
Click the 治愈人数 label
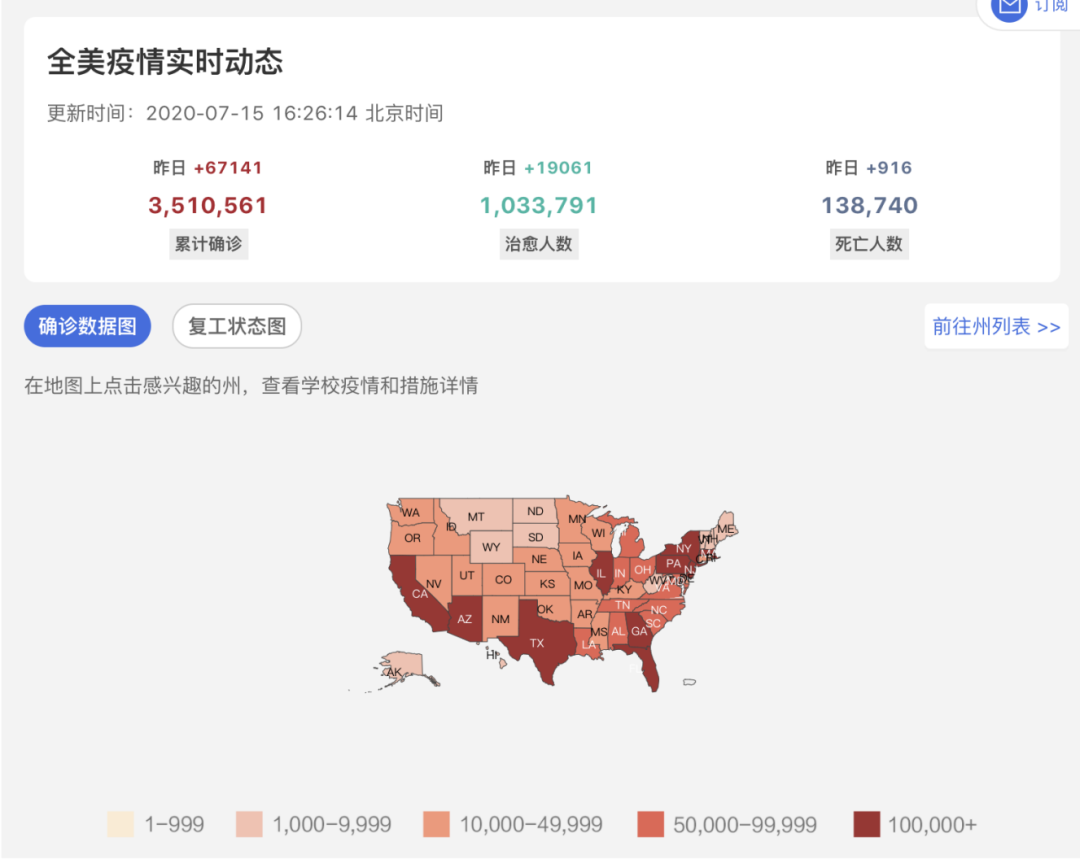[539, 243]
